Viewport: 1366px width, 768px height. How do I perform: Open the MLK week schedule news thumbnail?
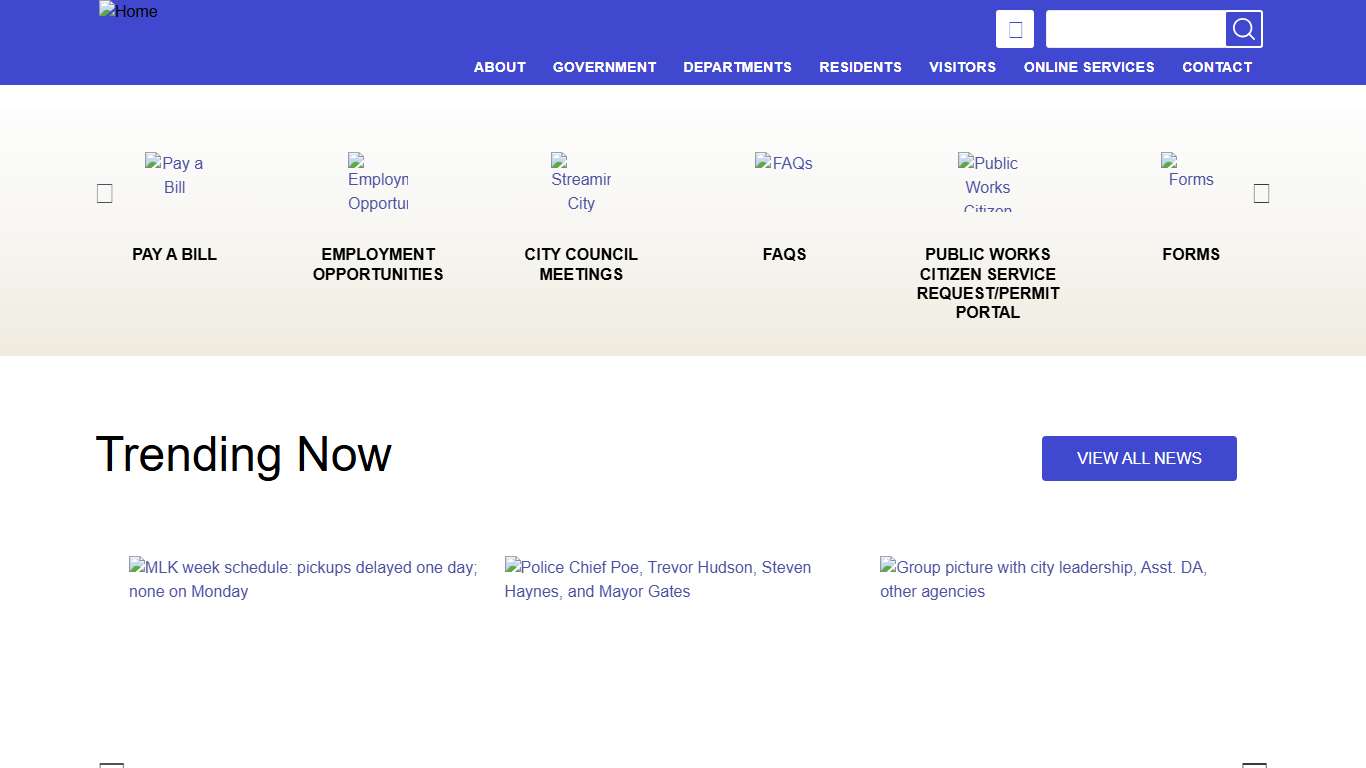click(x=303, y=579)
